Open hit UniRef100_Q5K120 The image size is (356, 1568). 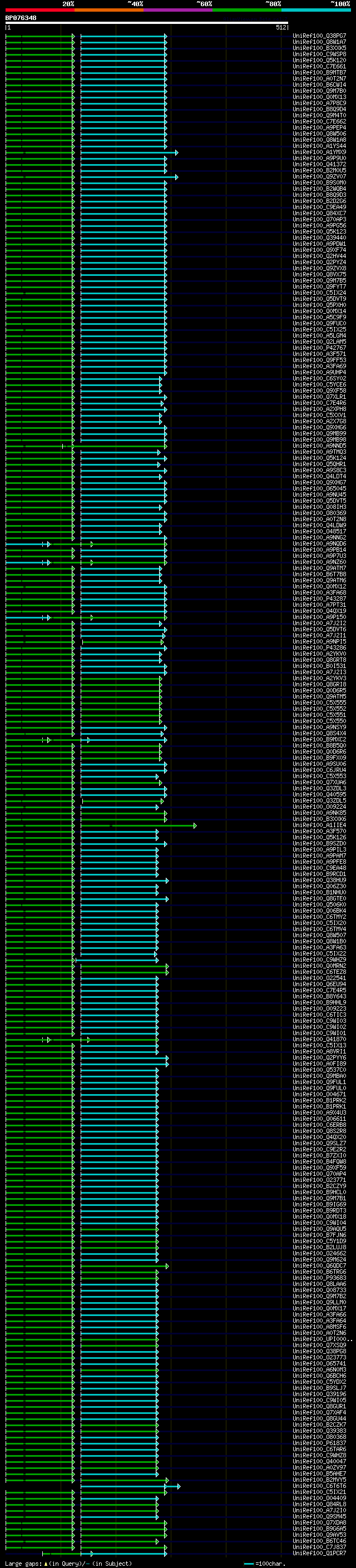click(319, 60)
